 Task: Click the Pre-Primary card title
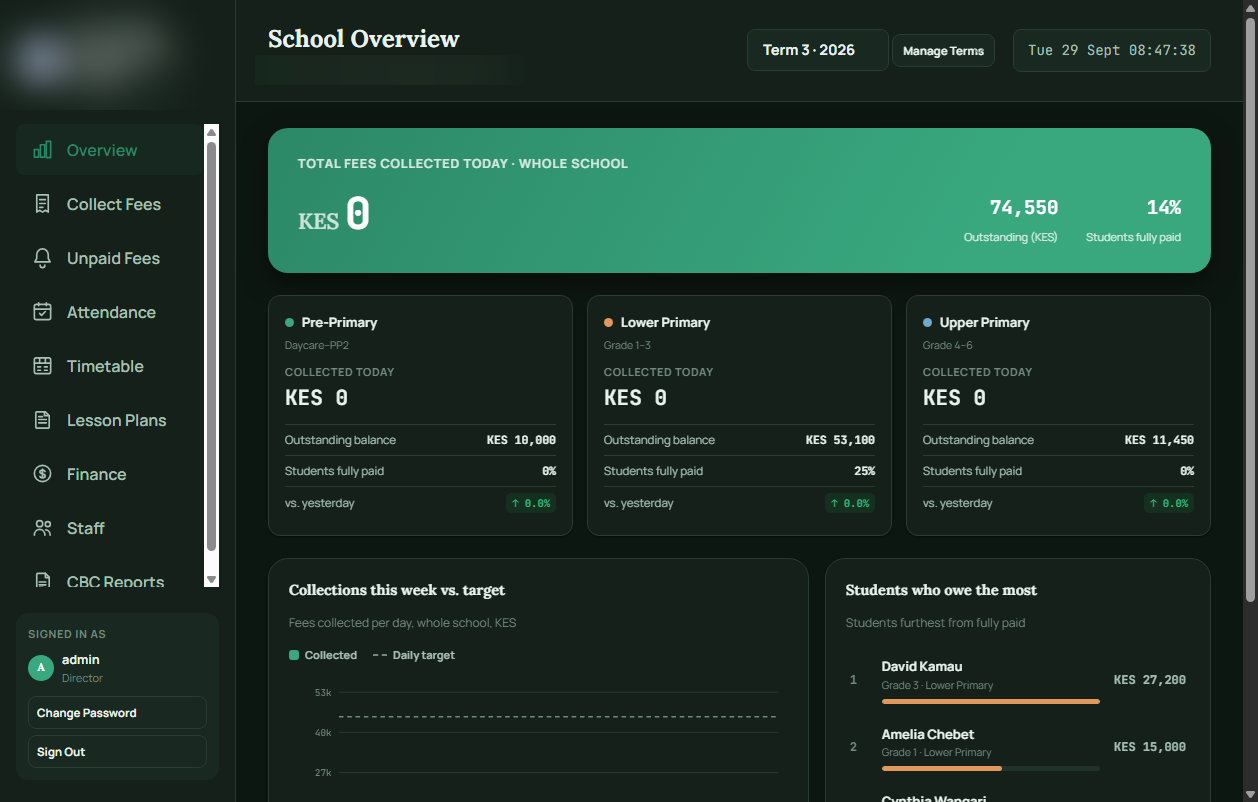point(339,323)
